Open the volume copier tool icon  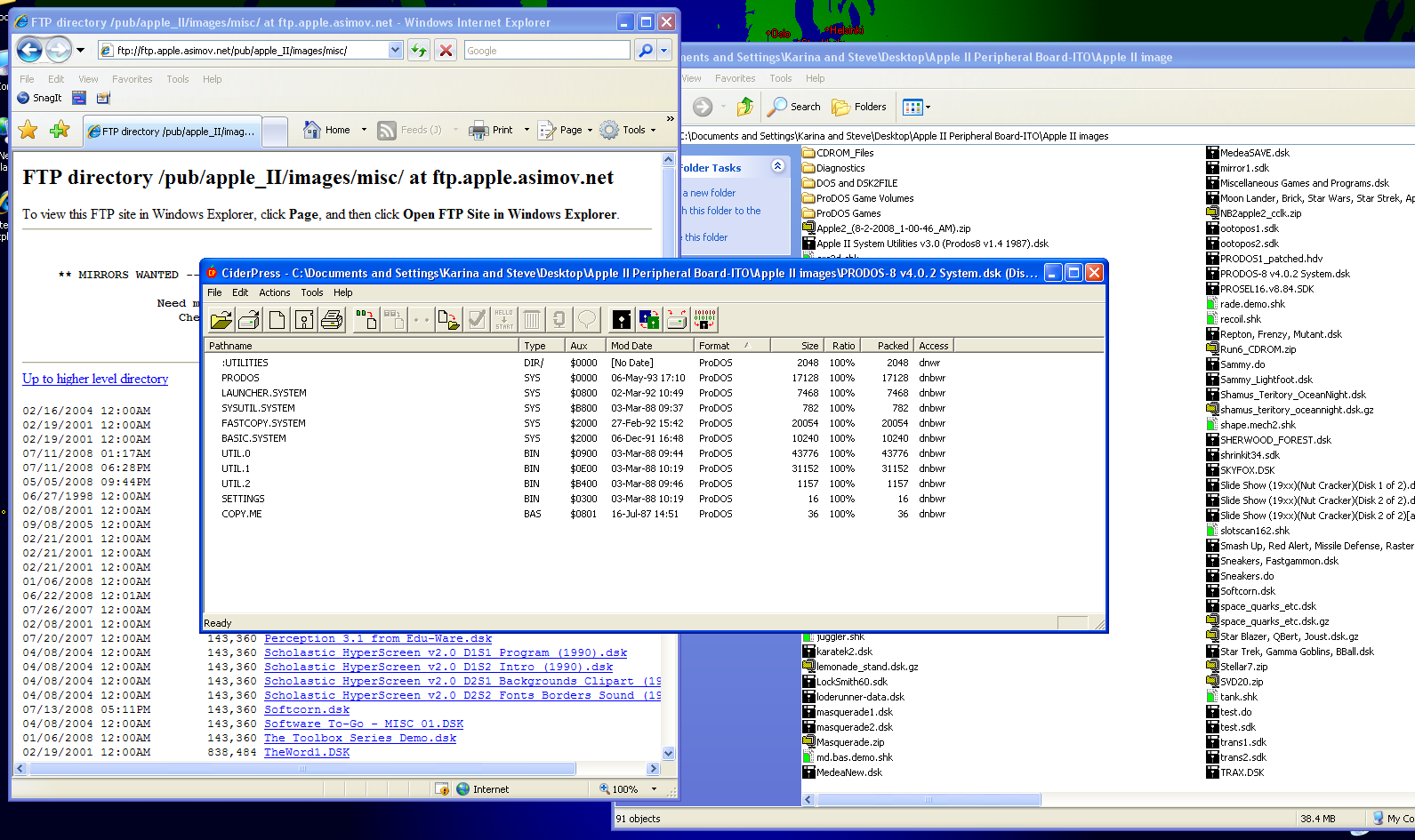(x=677, y=319)
